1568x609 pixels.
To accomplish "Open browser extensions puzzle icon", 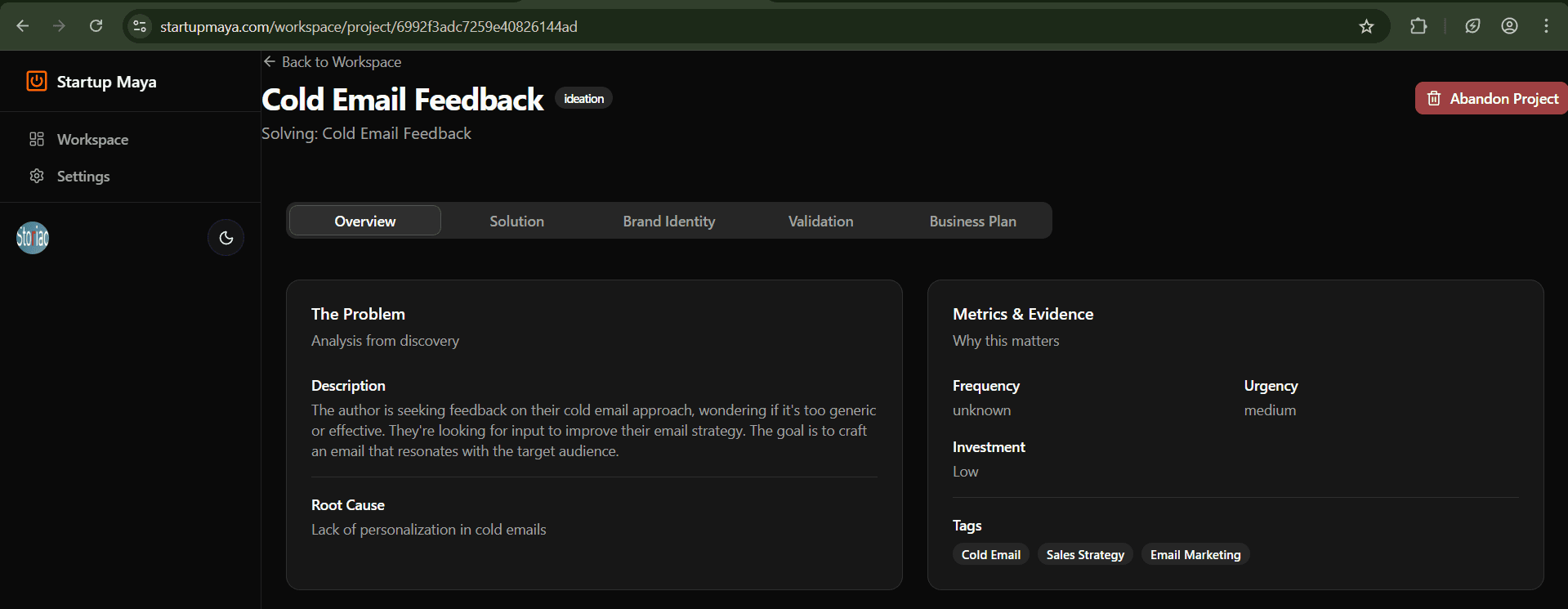I will coord(1418,26).
